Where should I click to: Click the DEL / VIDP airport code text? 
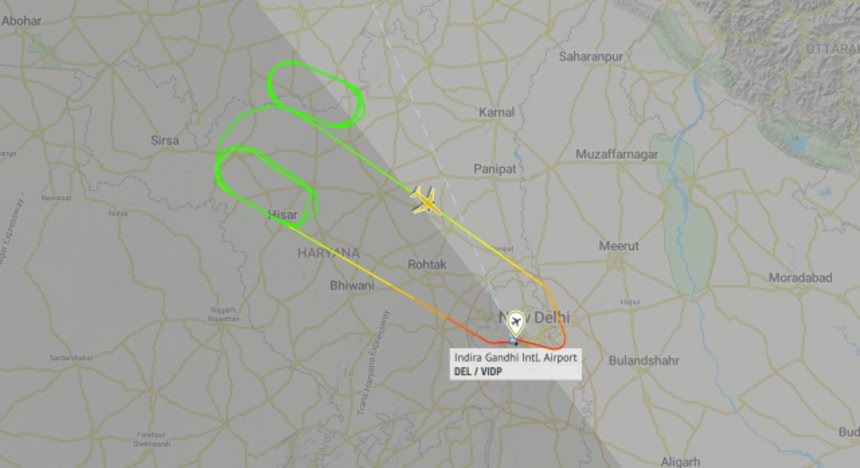point(478,371)
